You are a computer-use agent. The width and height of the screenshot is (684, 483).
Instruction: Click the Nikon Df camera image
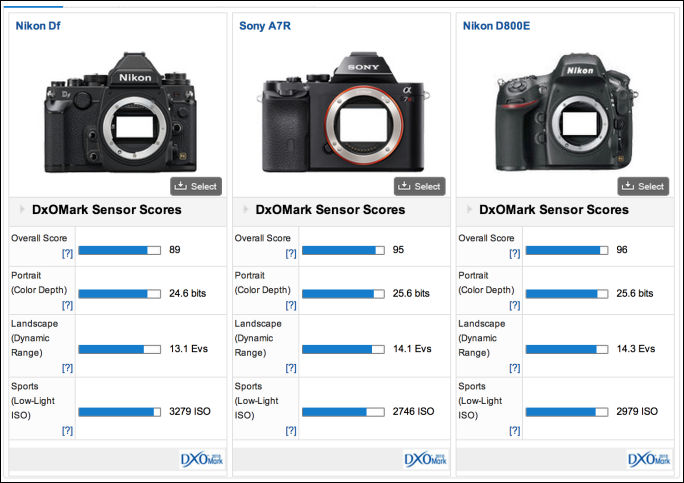[x=120, y=113]
